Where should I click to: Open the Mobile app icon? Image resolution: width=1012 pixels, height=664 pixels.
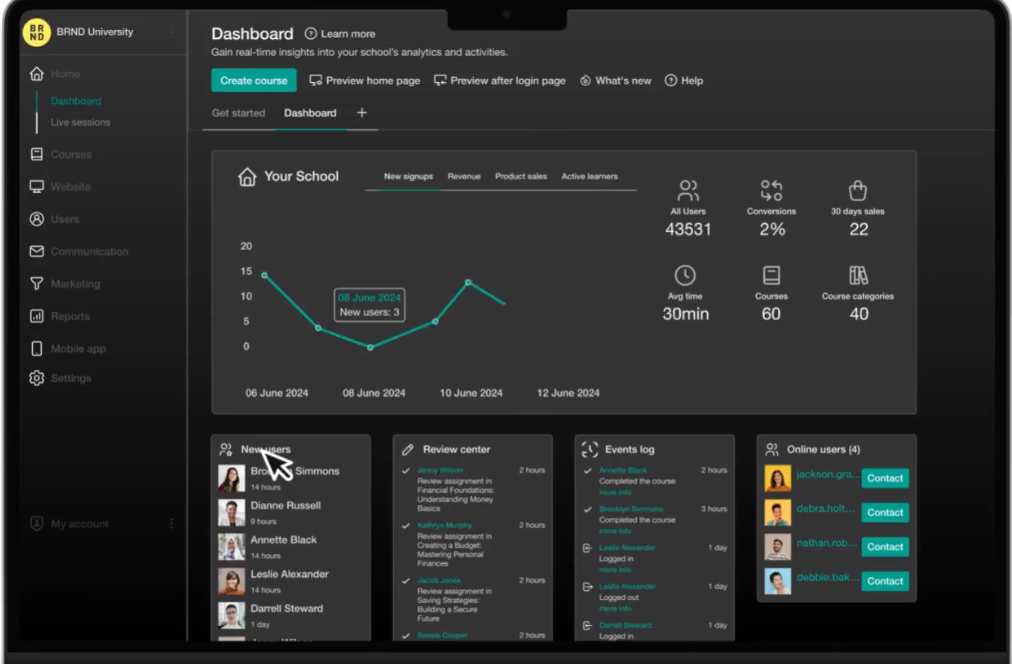pos(37,348)
